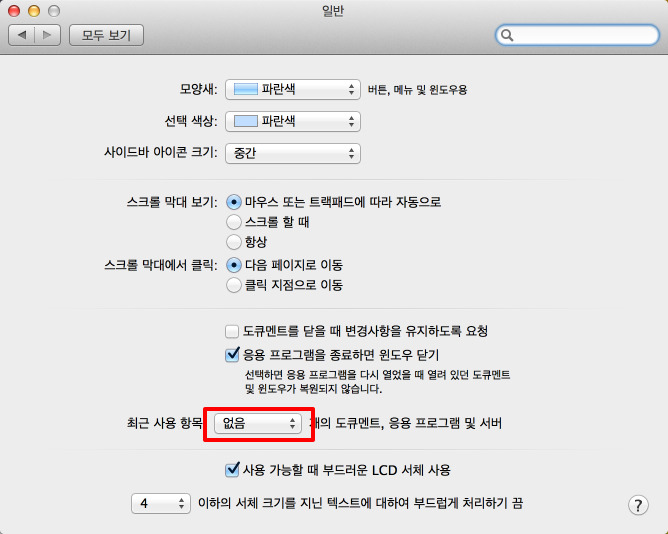Screen dimensions: 668x534
Task: Click the 이하의 서체 크기를 지닌 텍스트 label
Action: pyautogui.click(x=360, y=503)
